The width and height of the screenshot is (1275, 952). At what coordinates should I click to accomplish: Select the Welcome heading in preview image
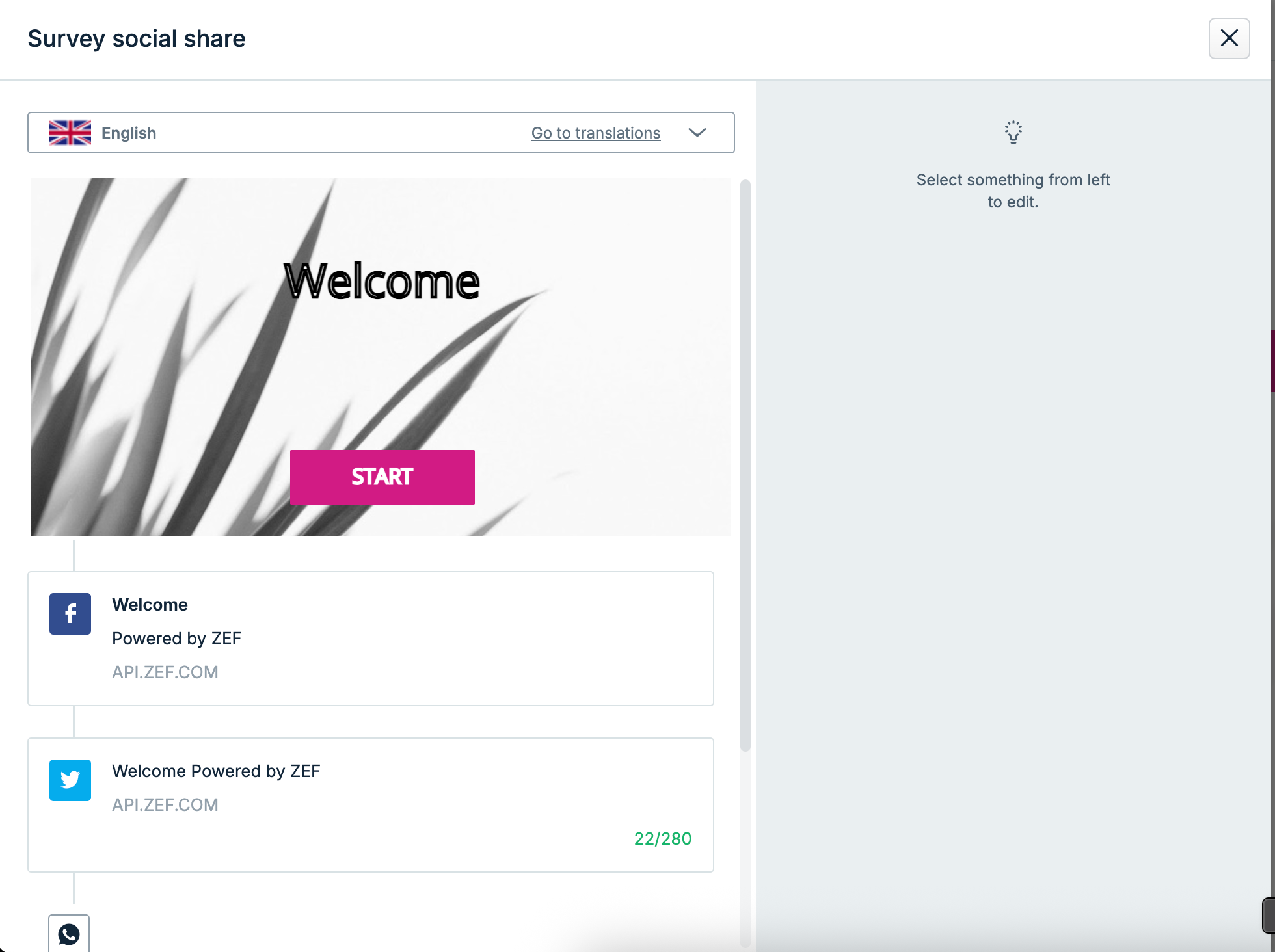(382, 282)
